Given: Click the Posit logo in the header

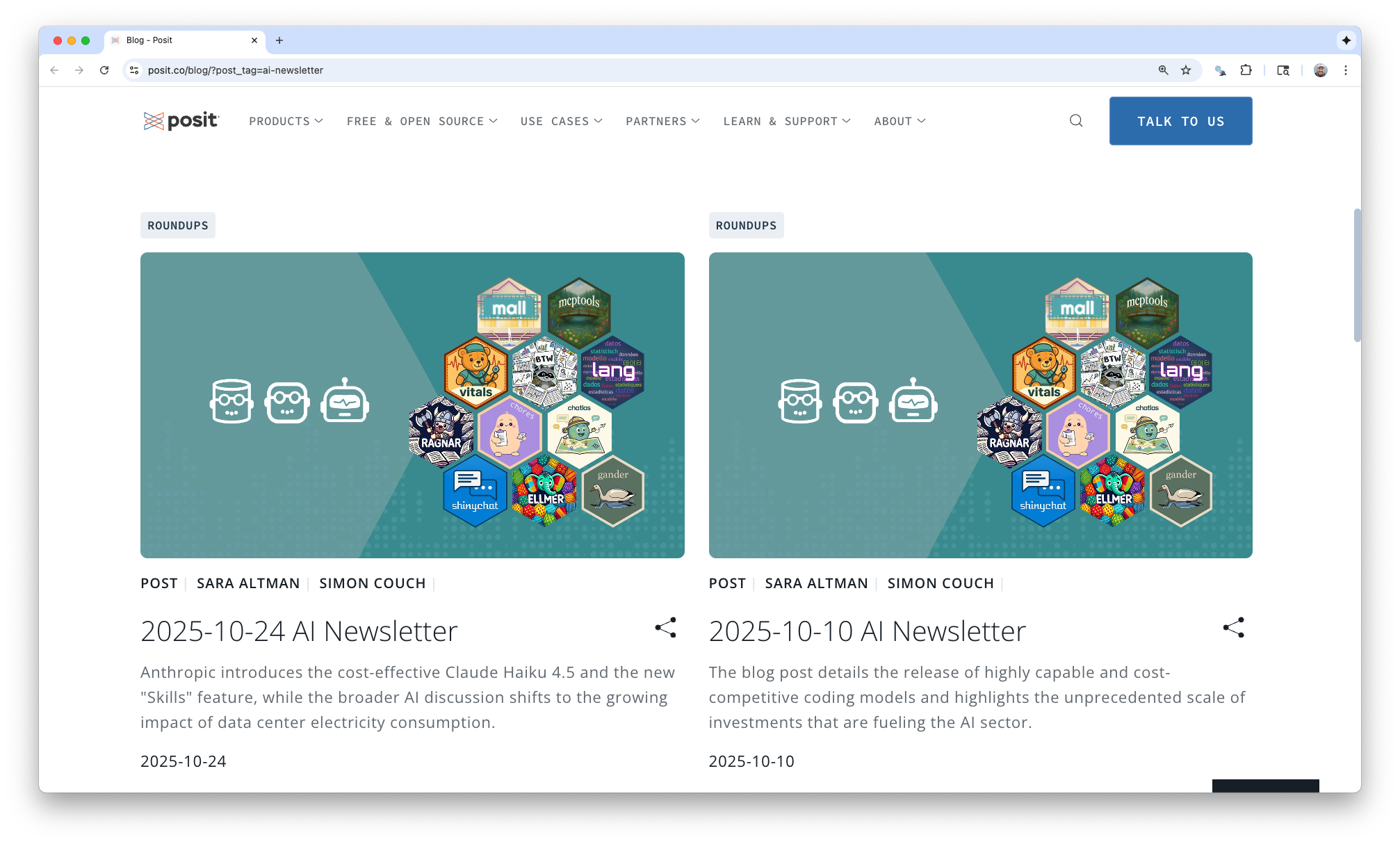Looking at the screenshot, I should (x=181, y=121).
